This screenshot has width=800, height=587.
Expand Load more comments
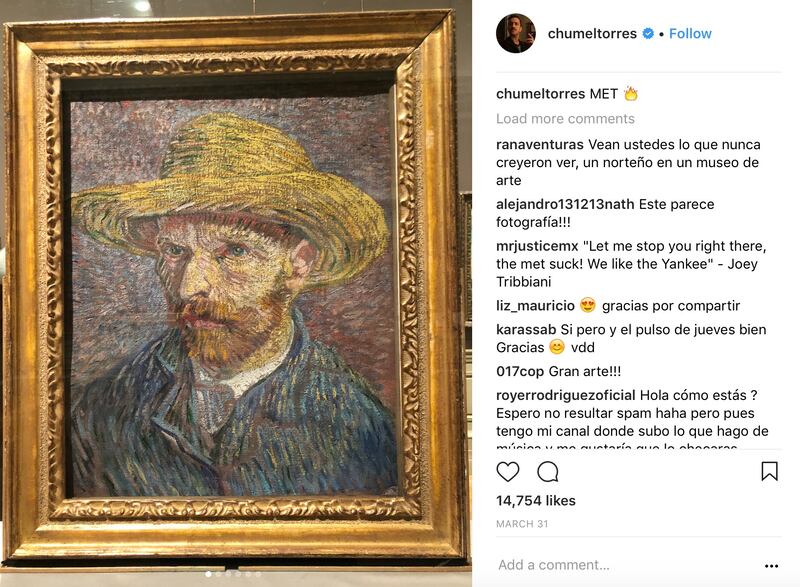click(565, 118)
